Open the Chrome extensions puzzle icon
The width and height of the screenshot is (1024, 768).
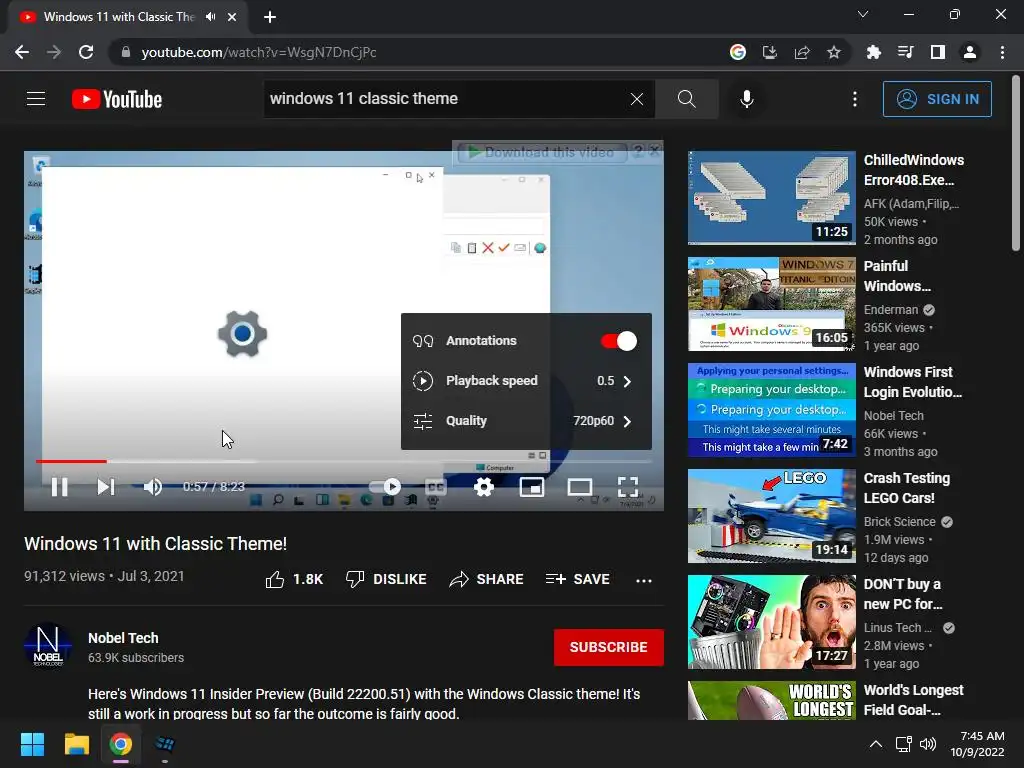[873, 52]
